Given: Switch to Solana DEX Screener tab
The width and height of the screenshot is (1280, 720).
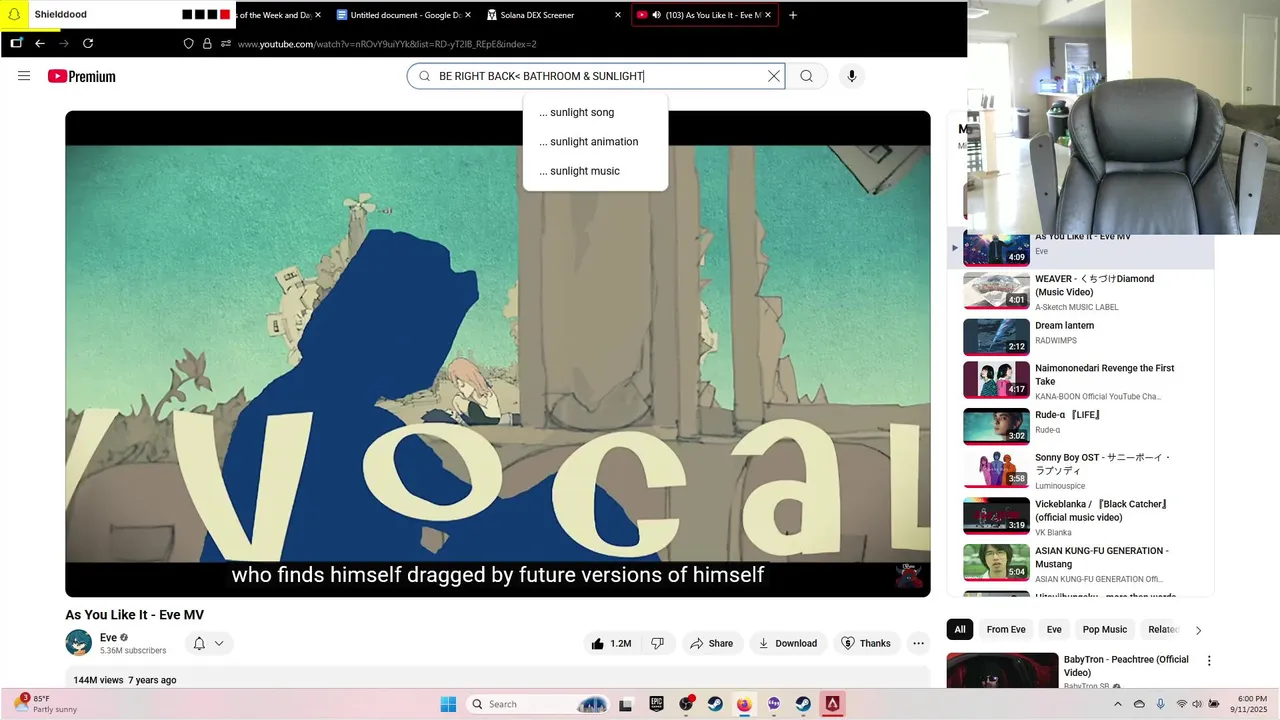Looking at the screenshot, I should click(554, 15).
